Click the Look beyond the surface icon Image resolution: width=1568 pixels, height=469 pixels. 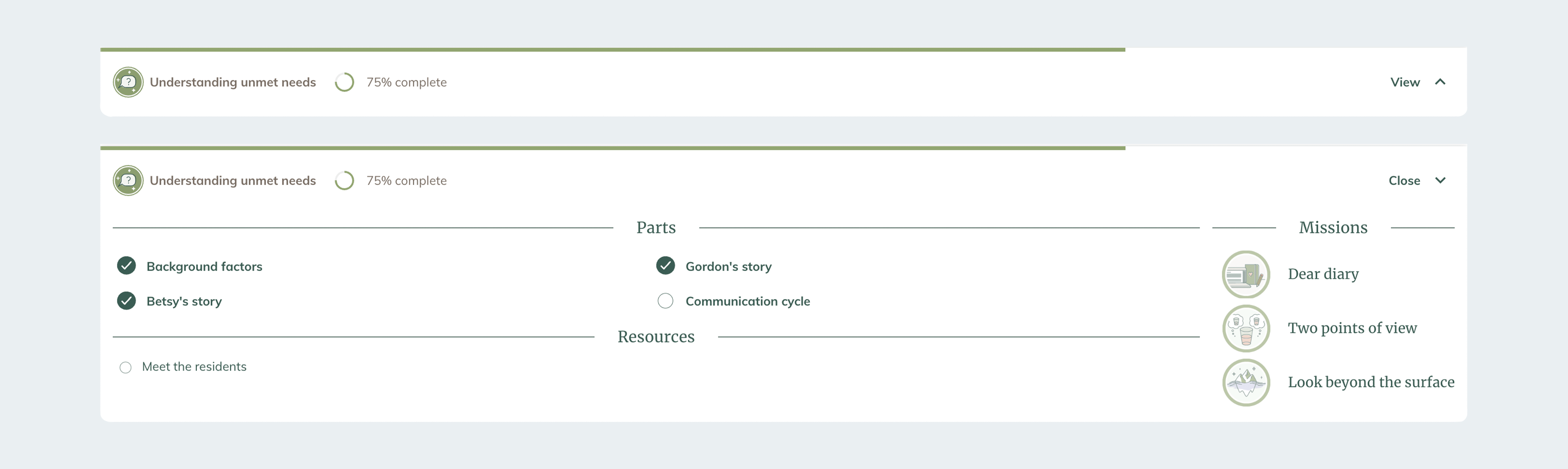pyautogui.click(x=1245, y=382)
